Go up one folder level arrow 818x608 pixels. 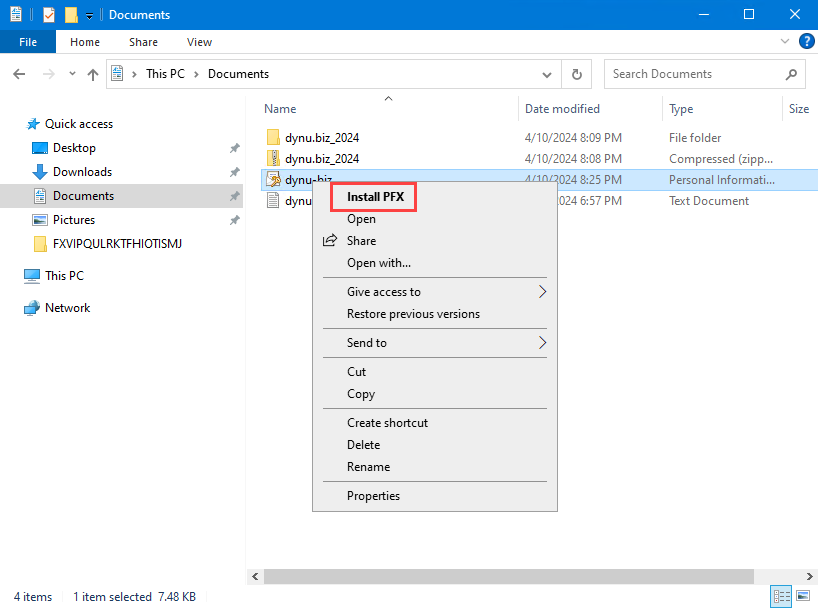[93, 75]
